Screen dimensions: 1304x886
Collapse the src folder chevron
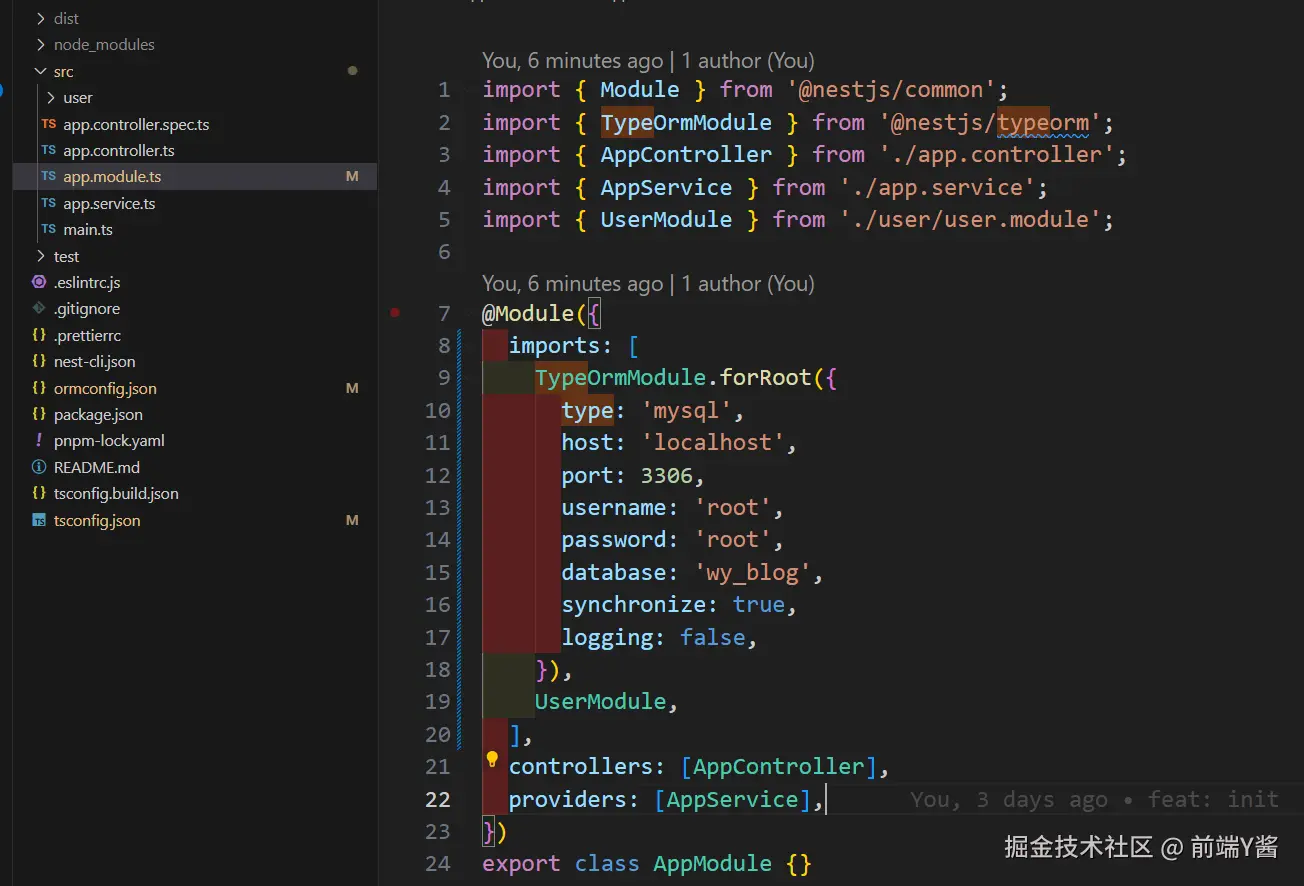click(40, 71)
